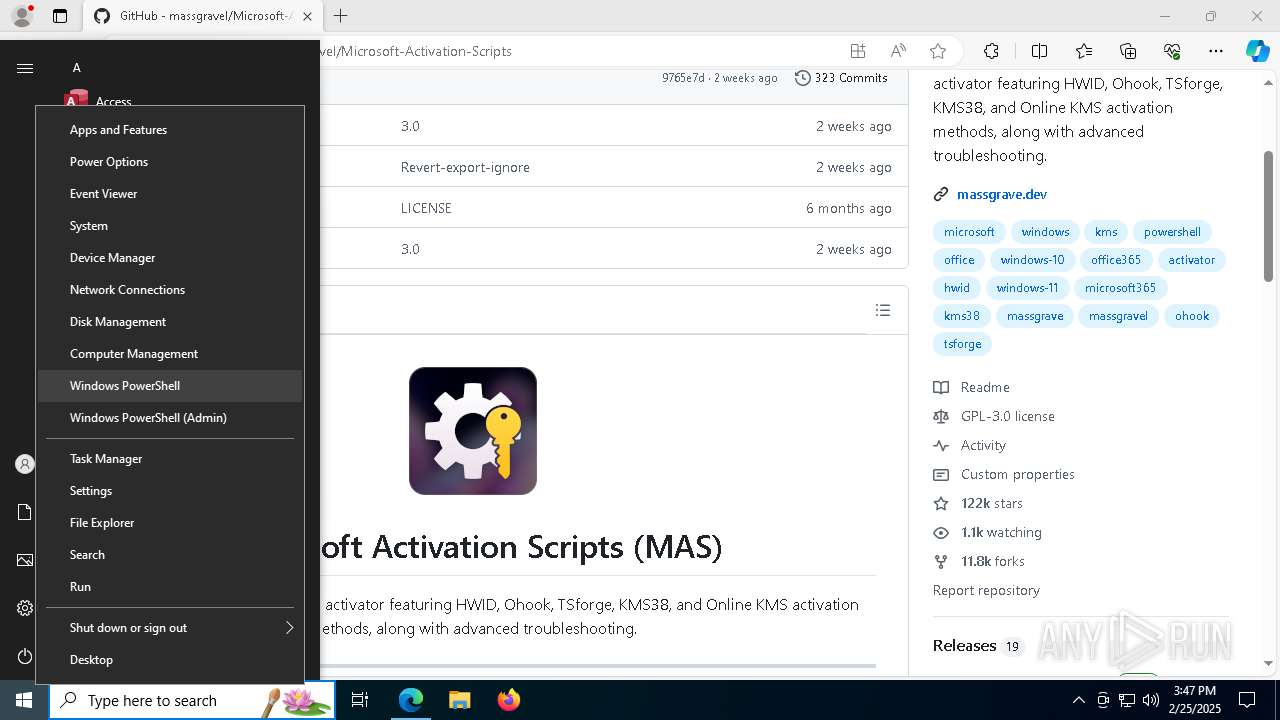Choose Windows PowerShell (Admin)
This screenshot has height=720, width=1280.
tap(170, 418)
